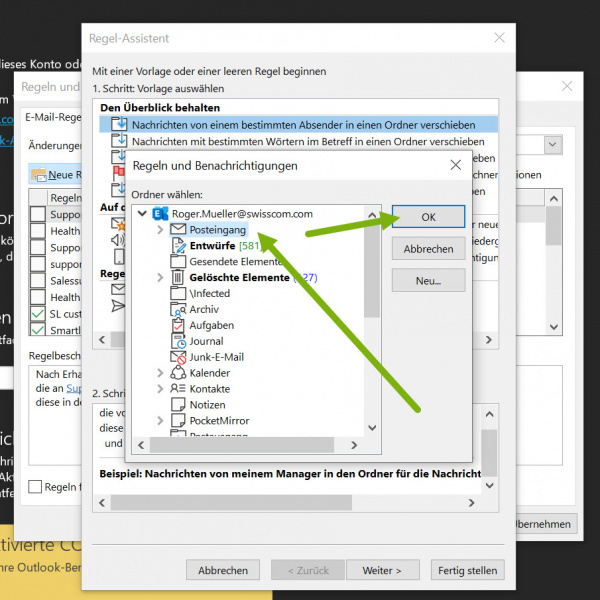This screenshot has height=600, width=600.
Task: Select the Entwürfe drafts icon
Action: (178, 246)
